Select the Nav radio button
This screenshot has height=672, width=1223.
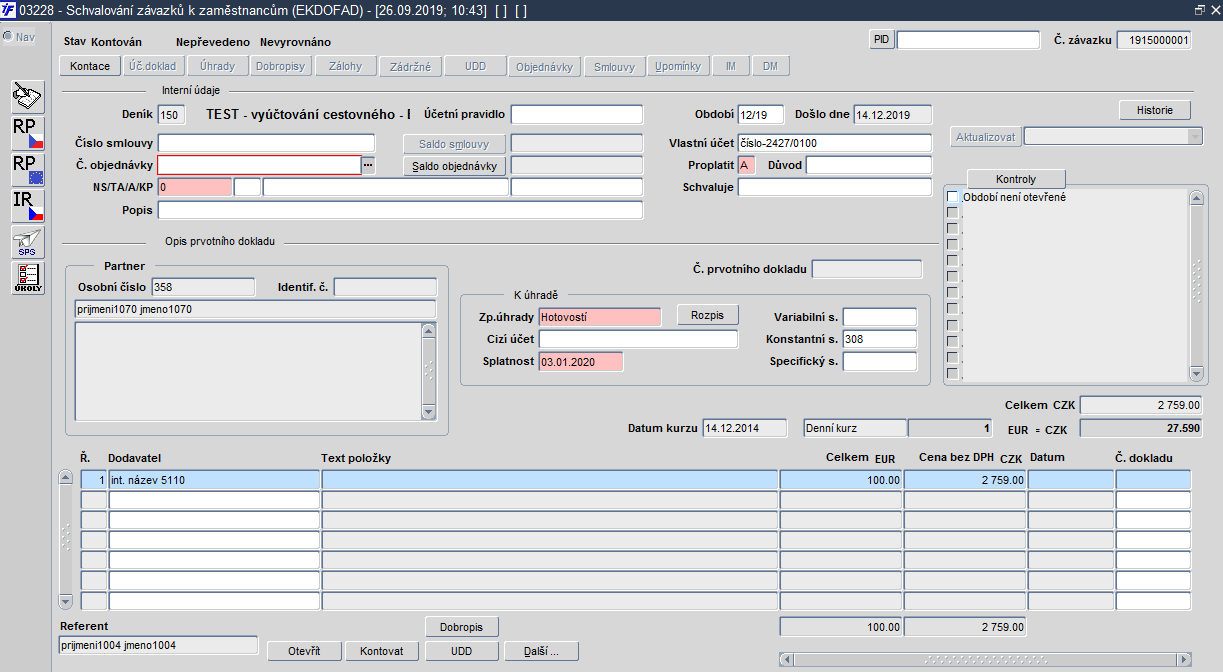(x=8, y=37)
